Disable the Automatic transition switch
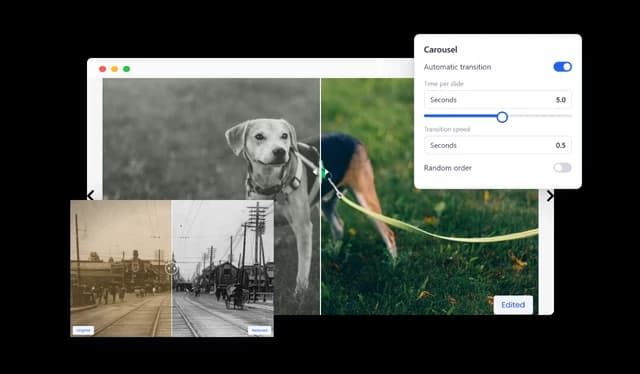 (x=562, y=67)
